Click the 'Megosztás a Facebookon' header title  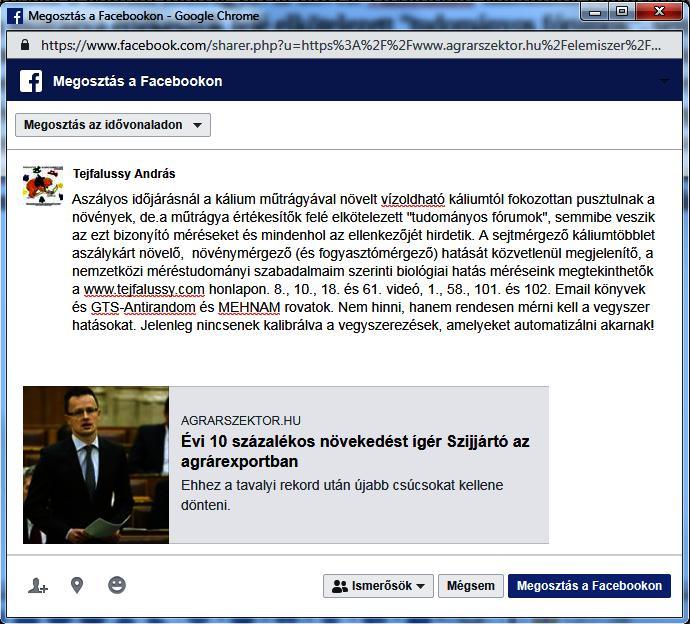[x=138, y=81]
